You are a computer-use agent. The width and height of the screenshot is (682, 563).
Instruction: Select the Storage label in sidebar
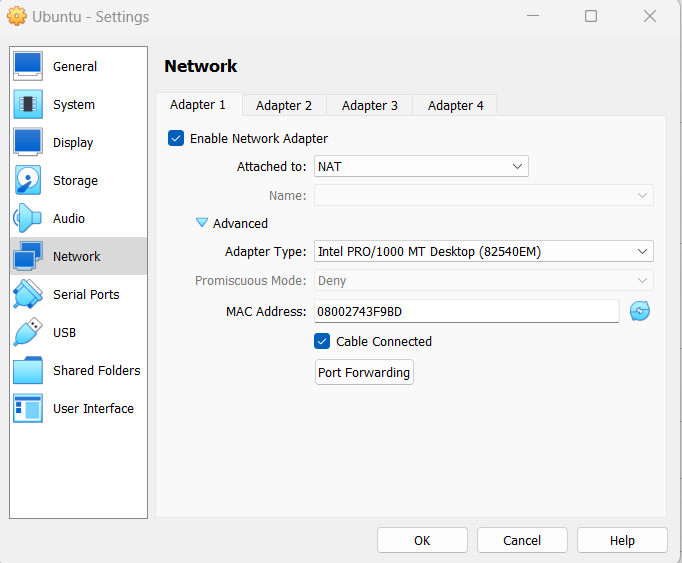point(75,181)
